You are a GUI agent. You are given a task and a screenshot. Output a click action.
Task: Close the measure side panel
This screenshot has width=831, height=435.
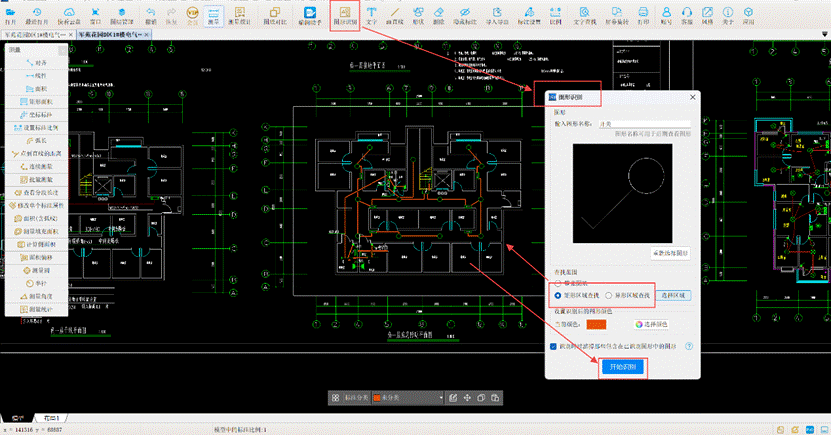pyautogui.click(x=63, y=50)
